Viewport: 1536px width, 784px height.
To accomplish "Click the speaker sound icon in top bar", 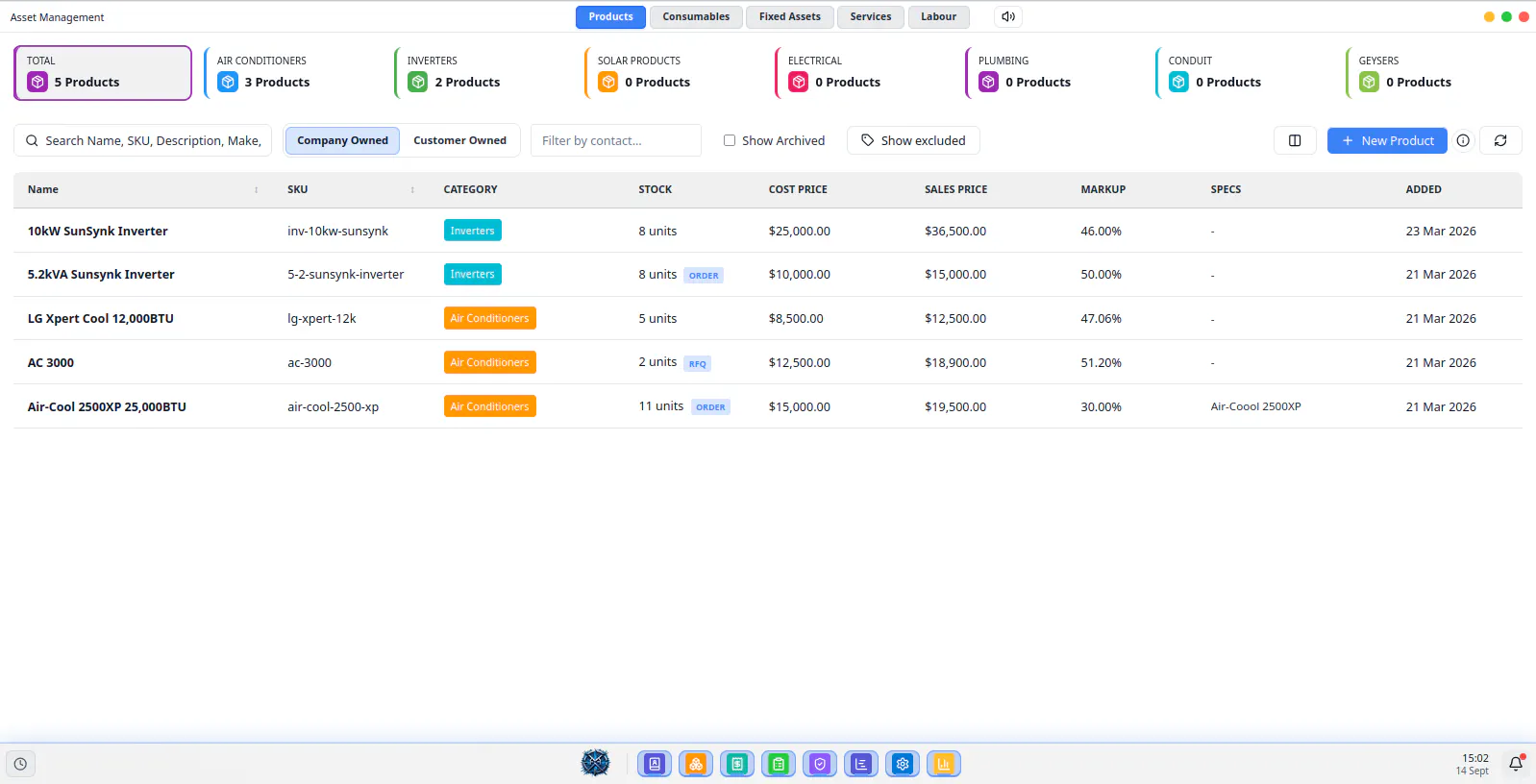I will click(x=1007, y=16).
